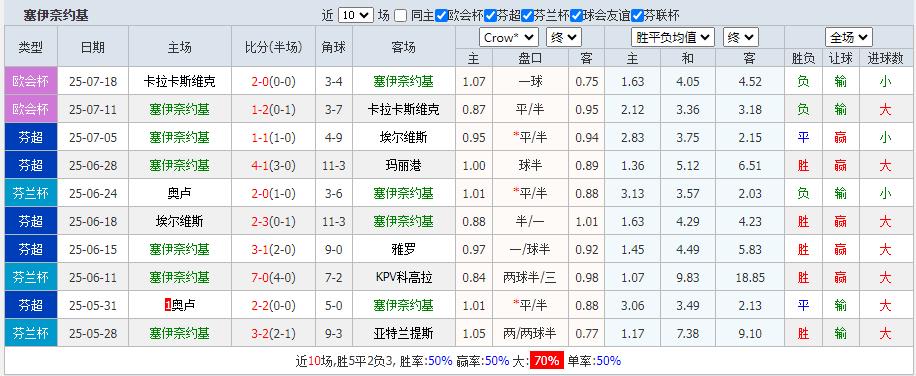Open away team 玛丽港
This screenshot has width=916, height=376.
pos(404,165)
